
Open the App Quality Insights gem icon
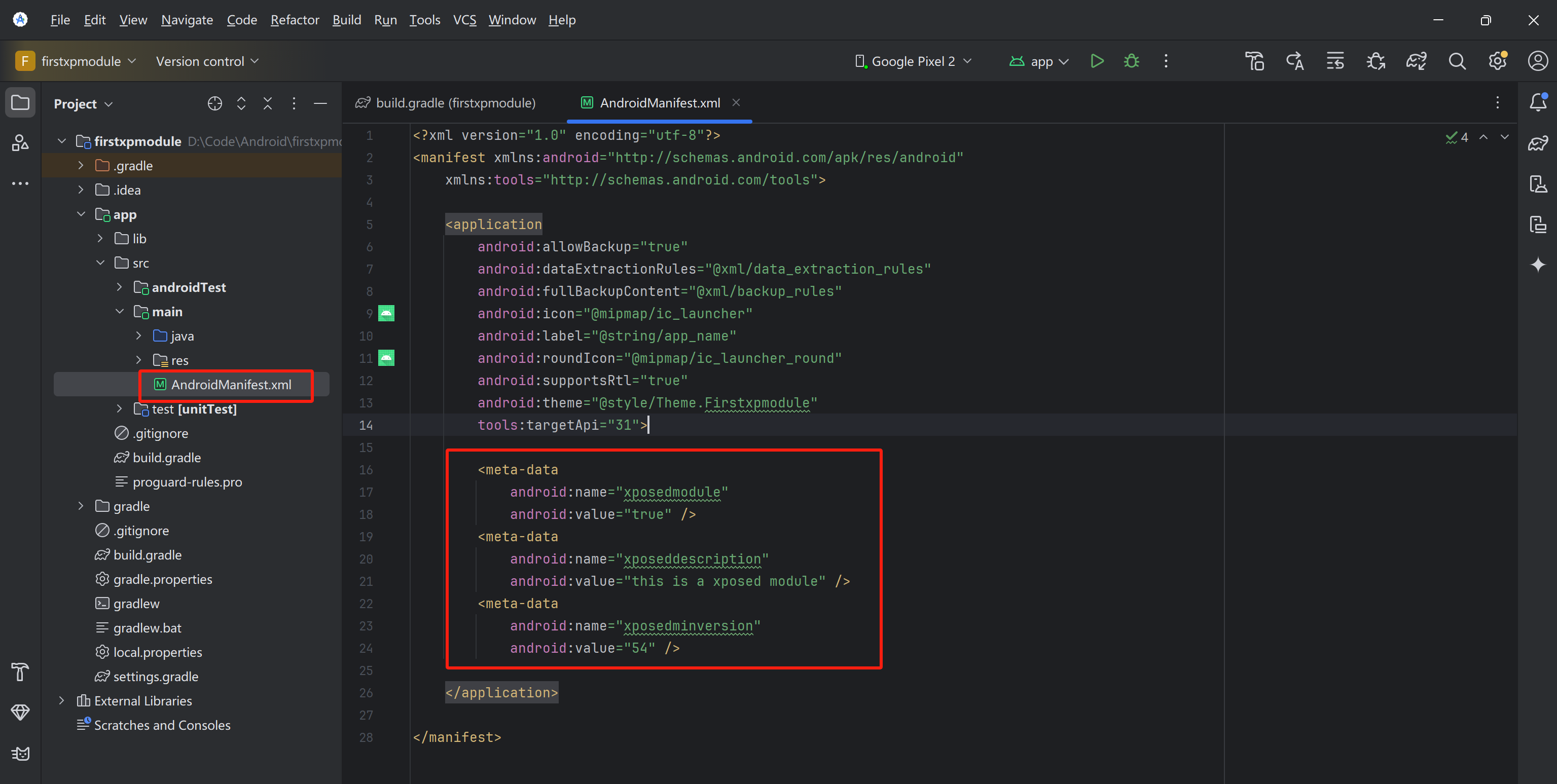click(20, 712)
